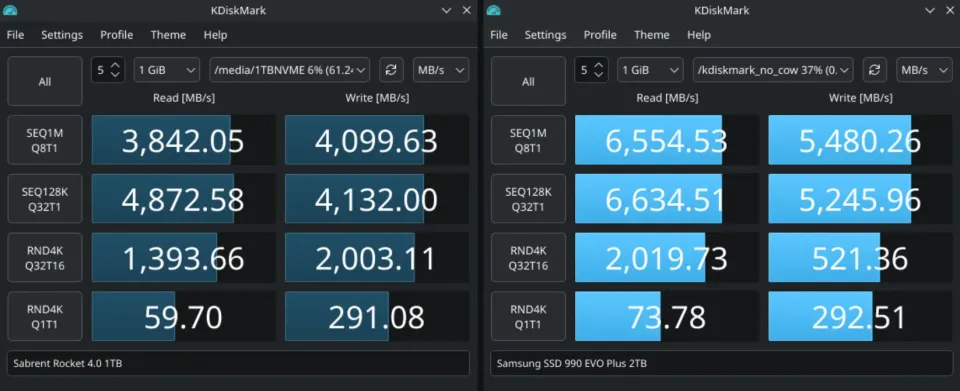
Task: Close the right KDiskMark window
Action: (x=950, y=10)
